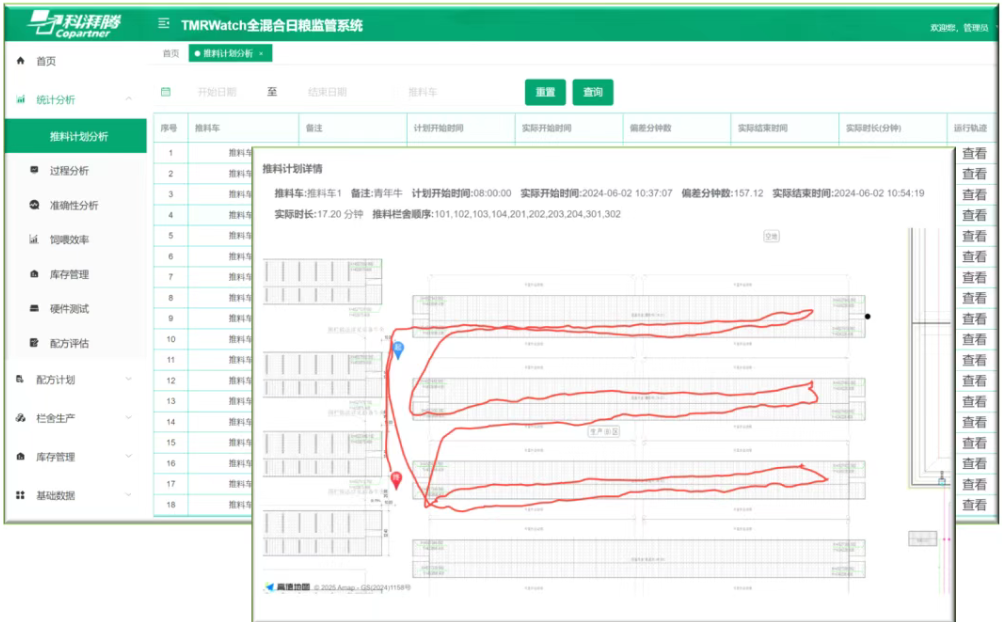Image resolution: width=1002 pixels, height=622 pixels.
Task: Expand the 基础数据 menu section
Action: 128,495
